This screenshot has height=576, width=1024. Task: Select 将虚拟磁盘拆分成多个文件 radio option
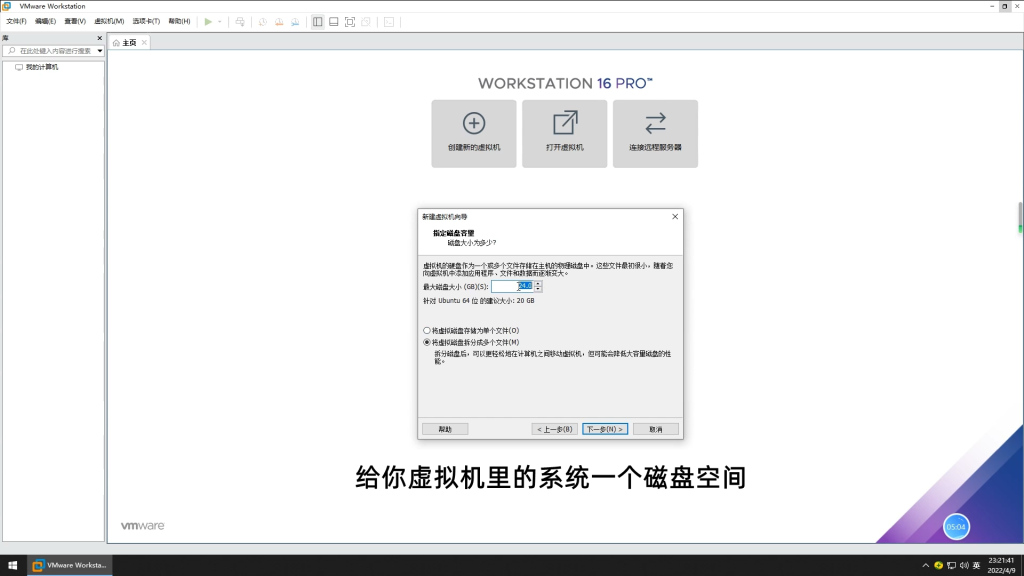pos(428,342)
